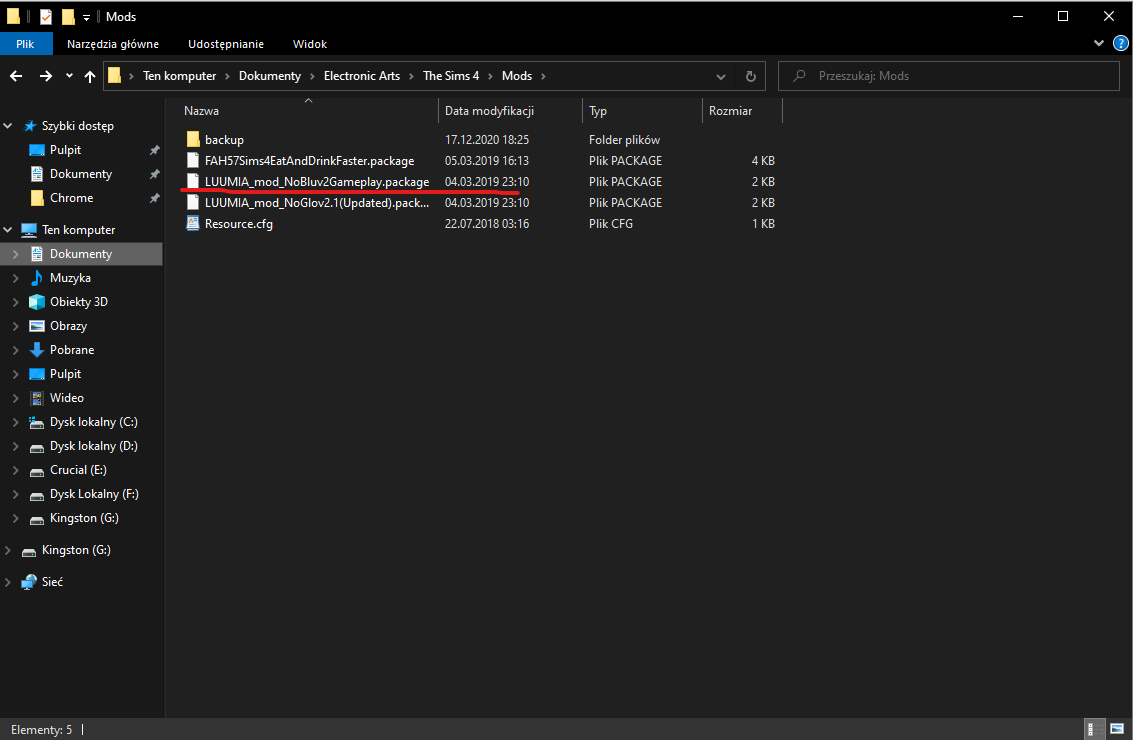This screenshot has height=740, width=1133.
Task: Open Dysk lokalny (C:) drive
Action: (93, 421)
